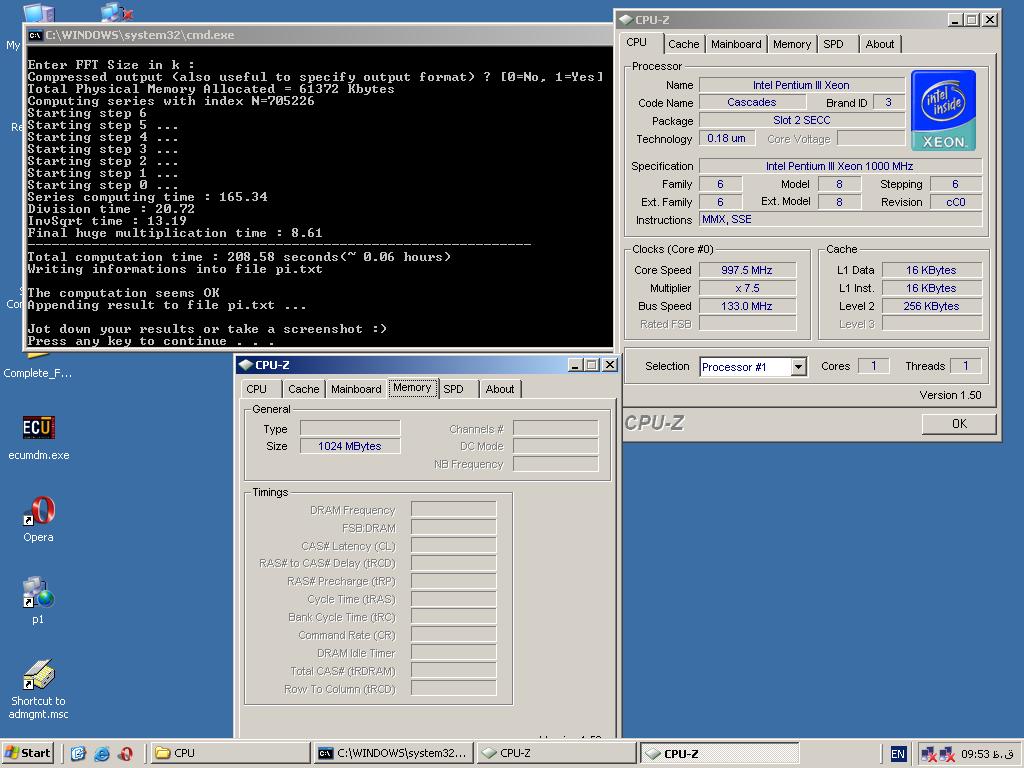Screen dimensions: 1024x768
Task: Click the cmd.exe window title bar
Action: 318,35
